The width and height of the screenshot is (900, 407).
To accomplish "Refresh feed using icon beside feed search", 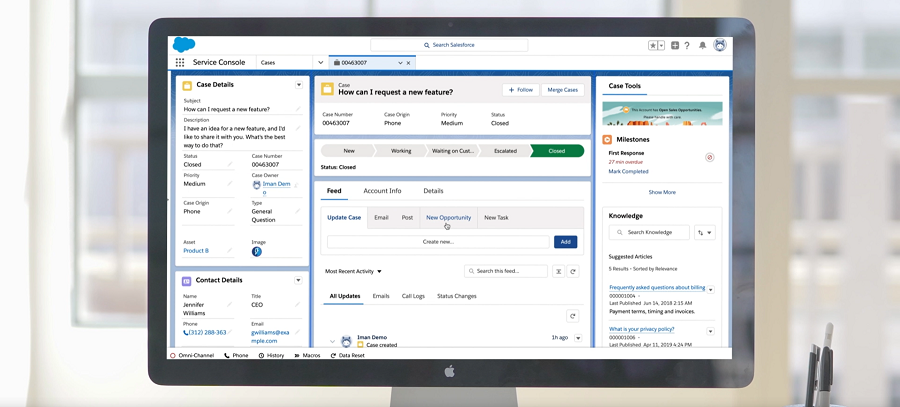I will [573, 271].
